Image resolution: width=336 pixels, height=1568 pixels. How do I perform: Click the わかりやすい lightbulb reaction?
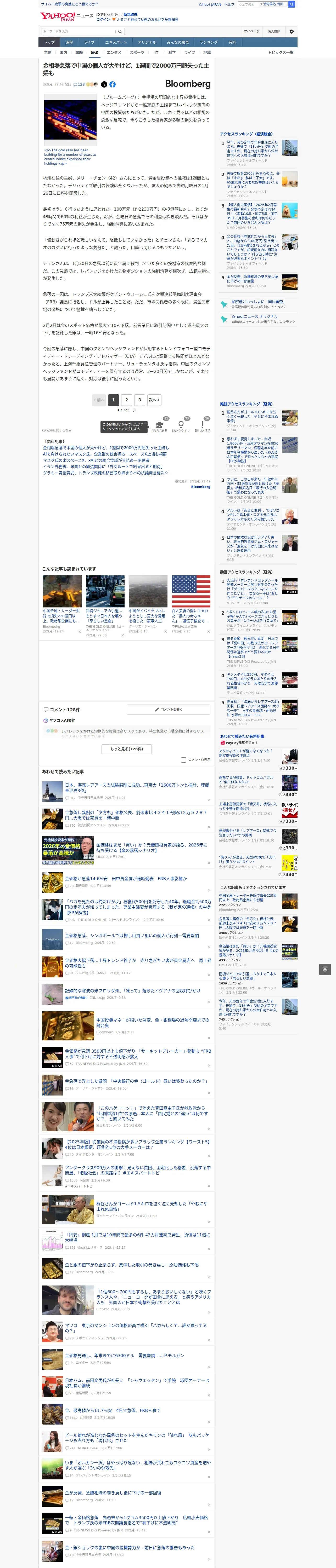click(x=181, y=425)
